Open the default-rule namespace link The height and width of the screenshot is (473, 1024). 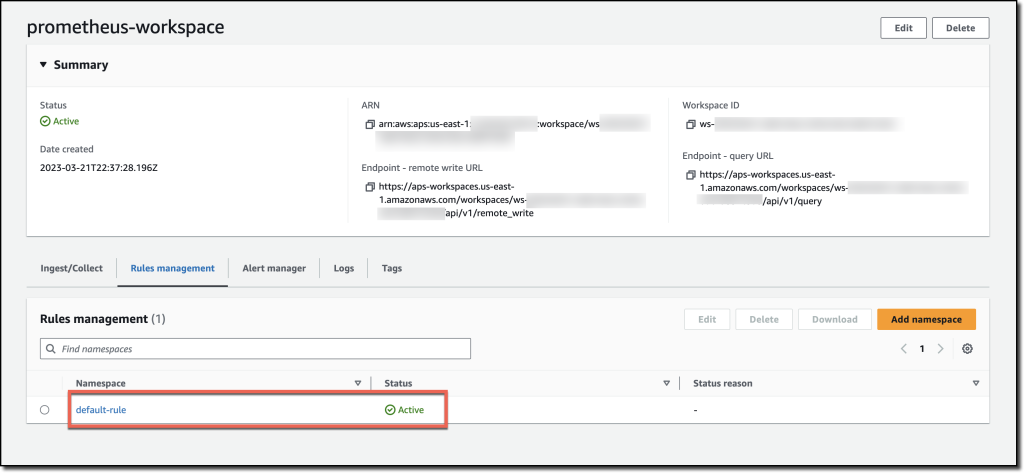coord(101,410)
